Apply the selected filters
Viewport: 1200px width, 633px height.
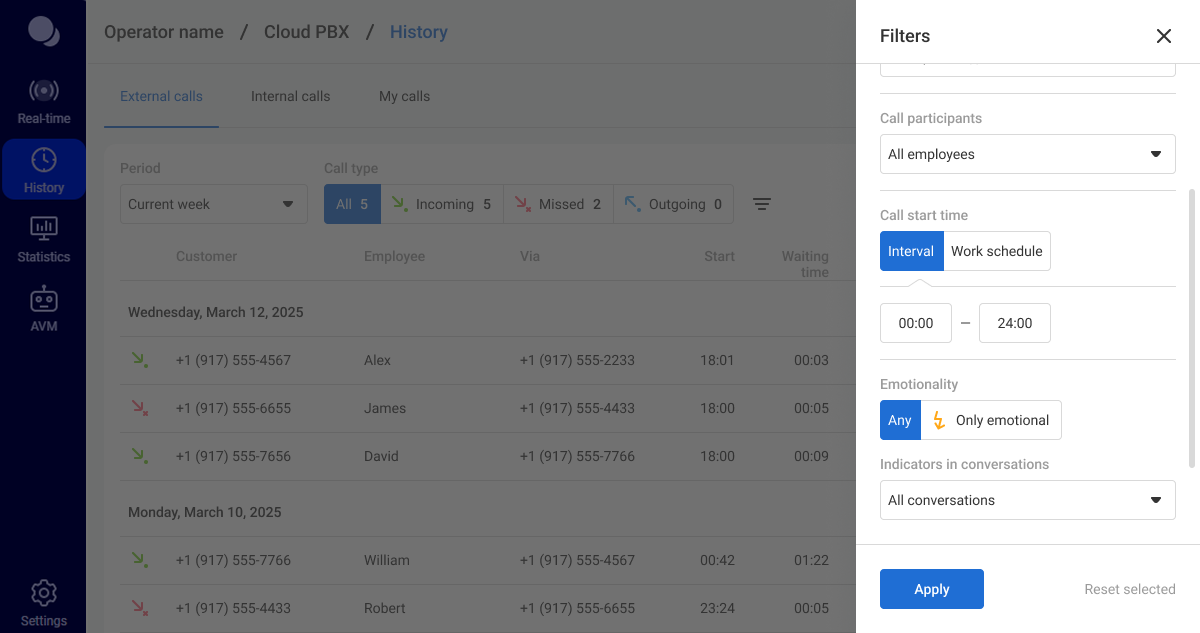tap(932, 589)
